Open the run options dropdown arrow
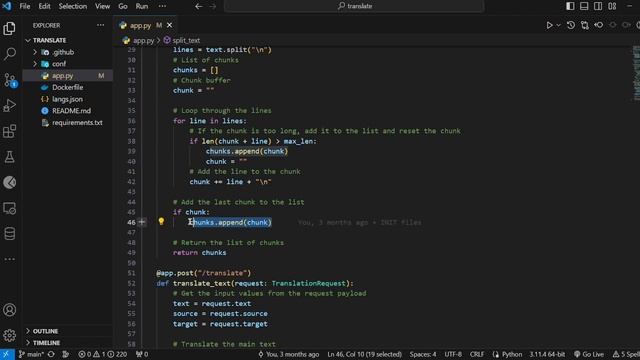 (x=558, y=25)
